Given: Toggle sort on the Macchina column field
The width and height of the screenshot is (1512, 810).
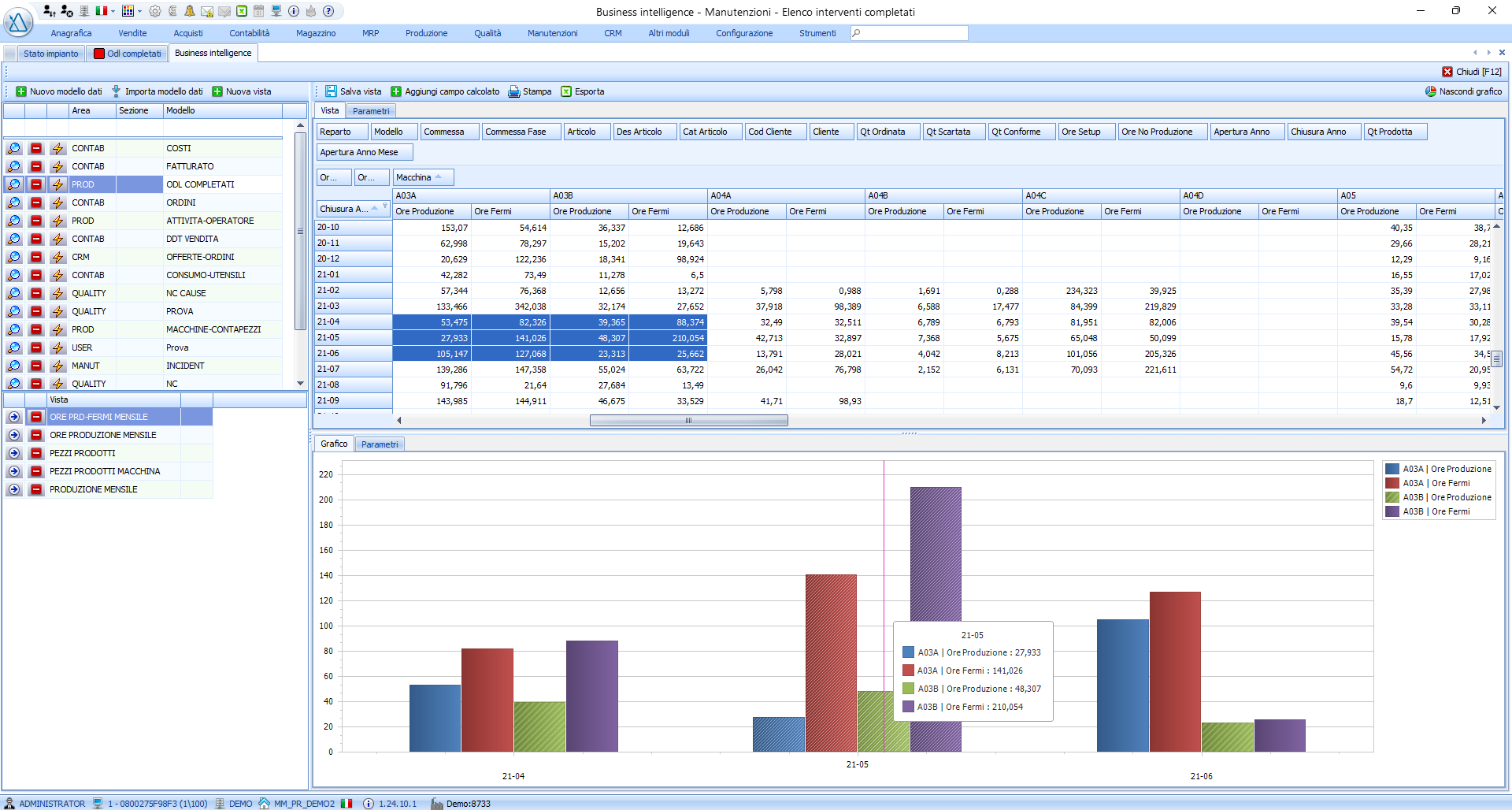Looking at the screenshot, I should [424, 177].
